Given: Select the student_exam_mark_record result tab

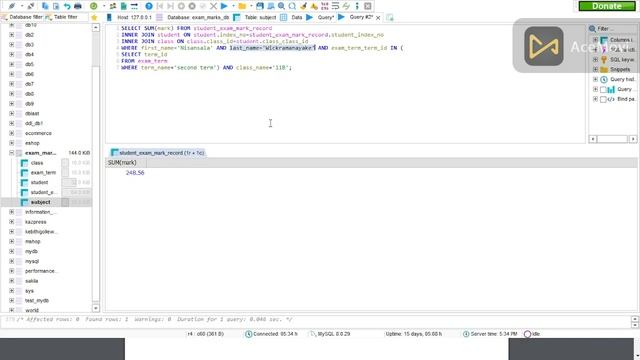Looking at the screenshot, I should (158, 153).
